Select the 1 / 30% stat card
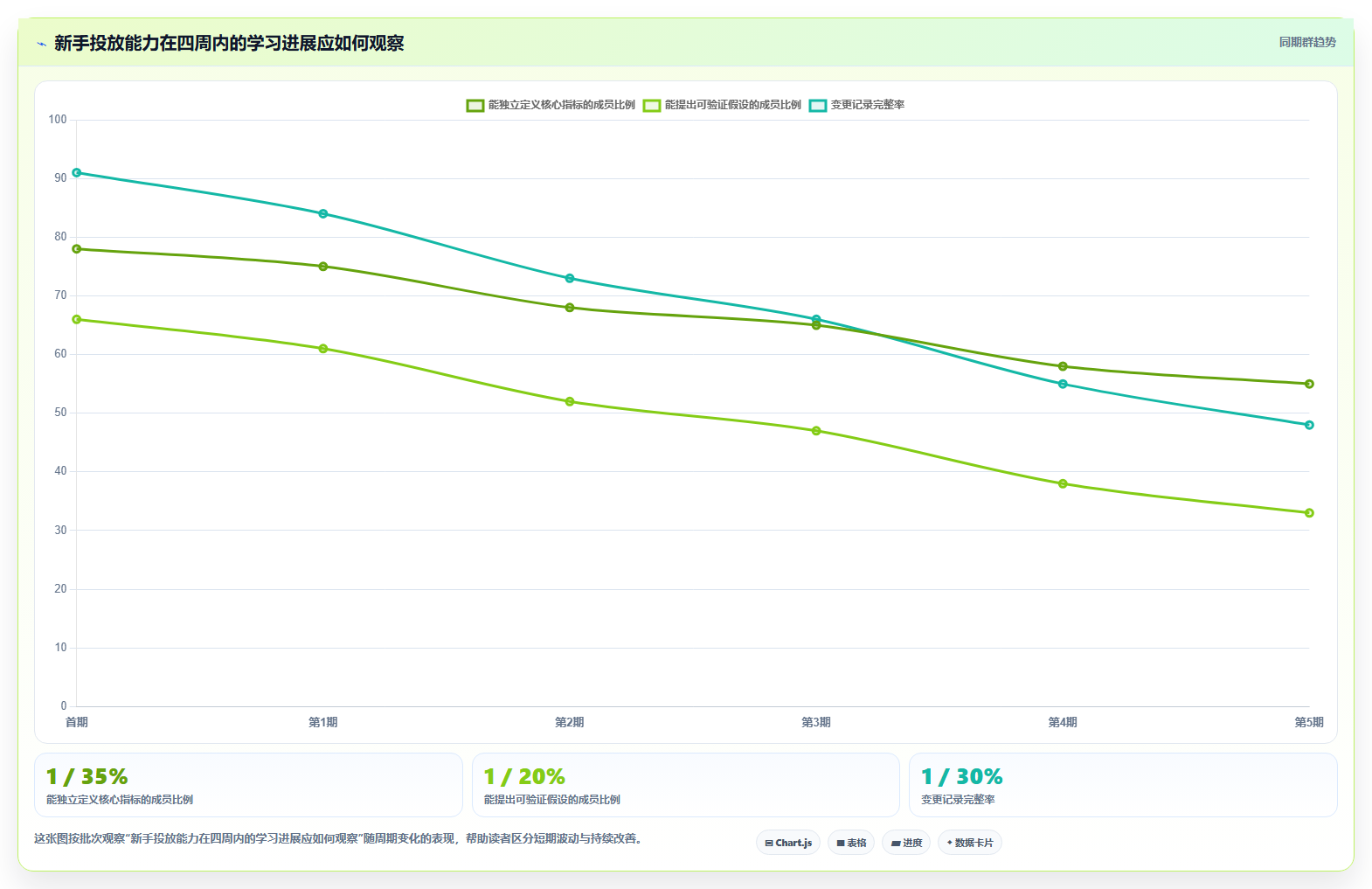The height and width of the screenshot is (889, 1372). tap(1124, 785)
